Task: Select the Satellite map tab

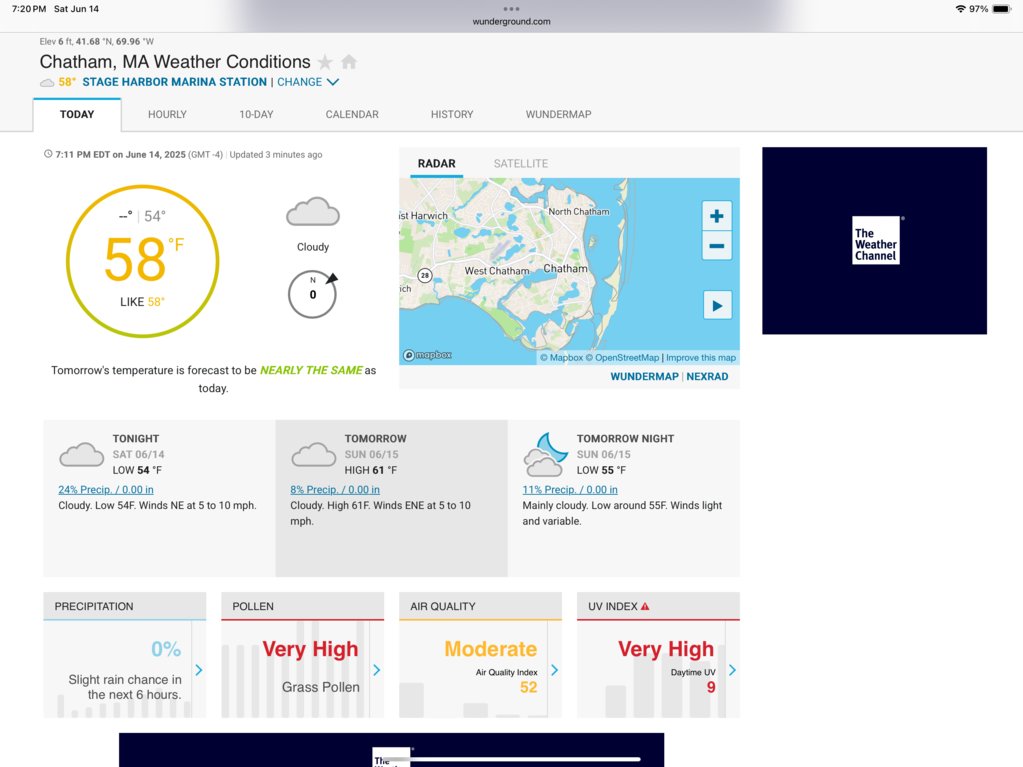Action: pos(521,164)
